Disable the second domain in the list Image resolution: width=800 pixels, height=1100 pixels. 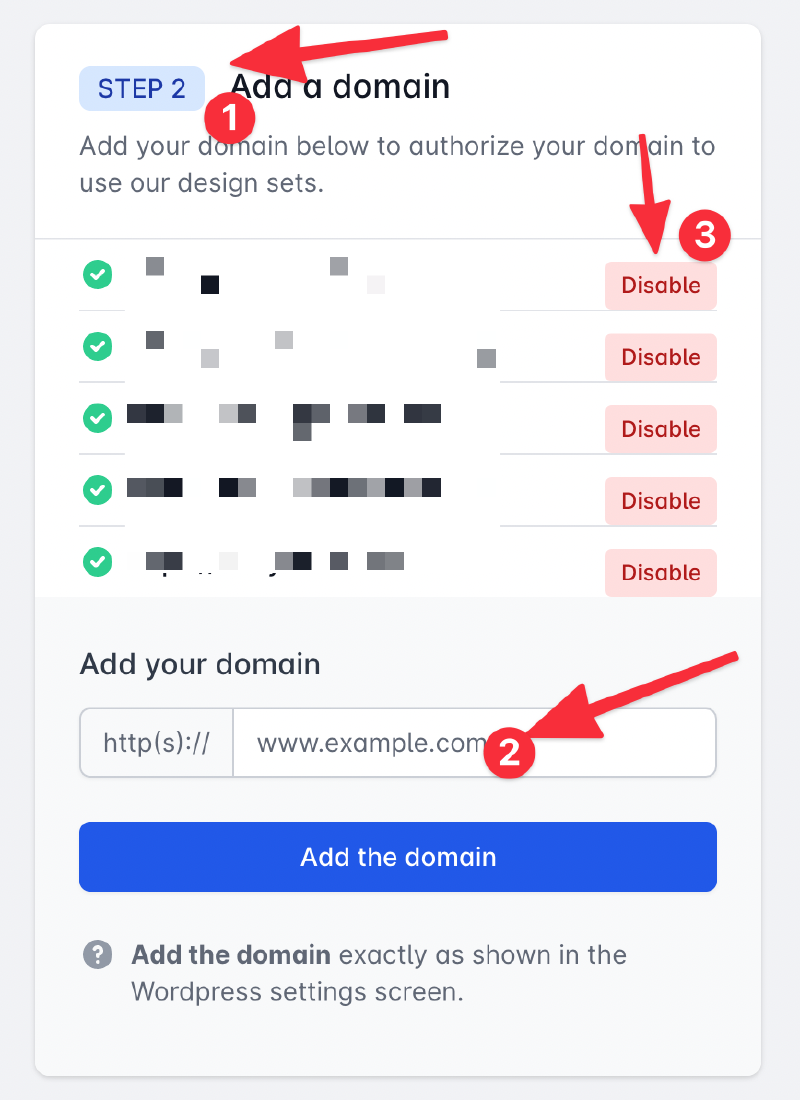tap(661, 357)
